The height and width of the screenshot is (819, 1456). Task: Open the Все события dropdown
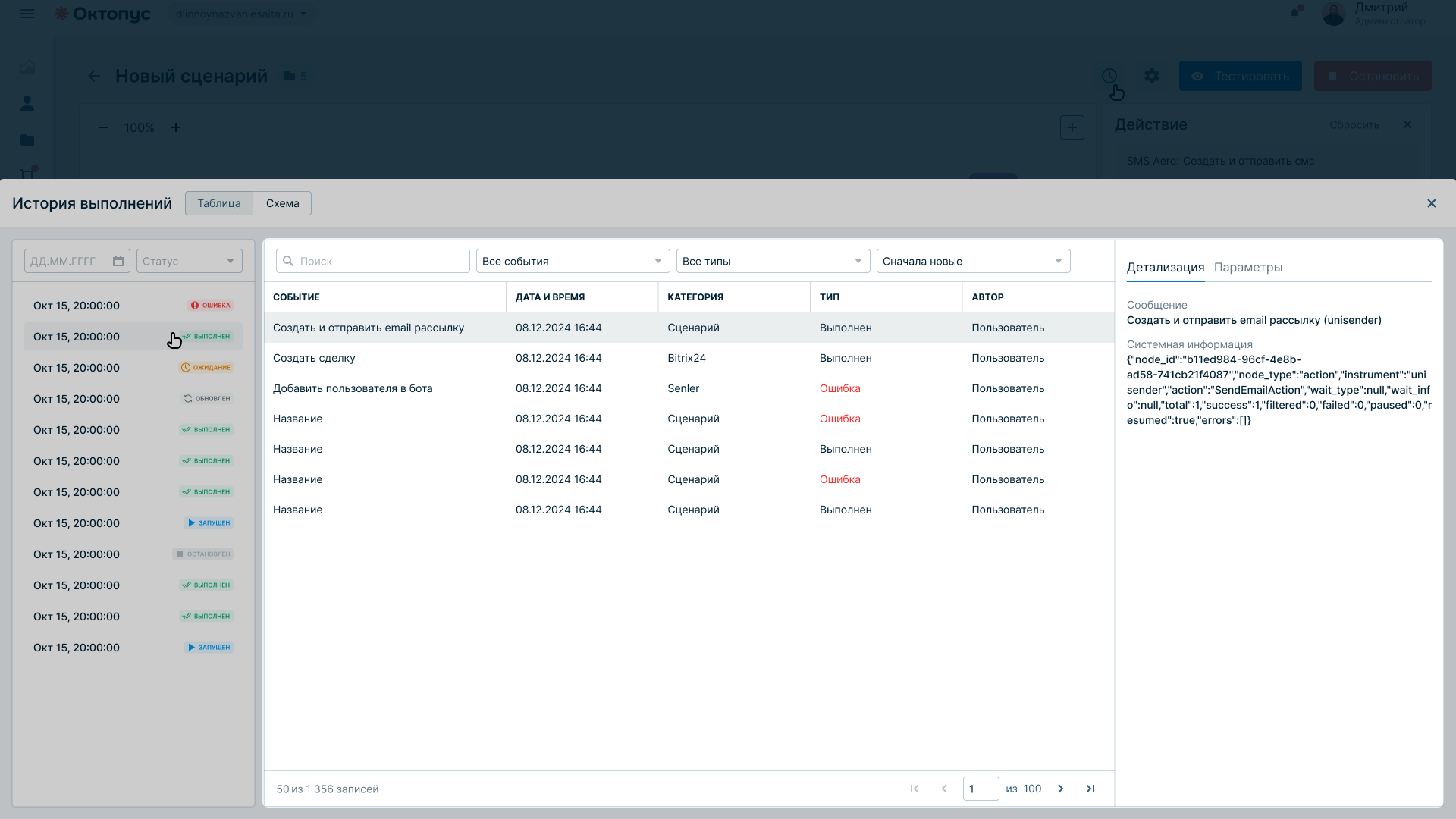pos(573,261)
